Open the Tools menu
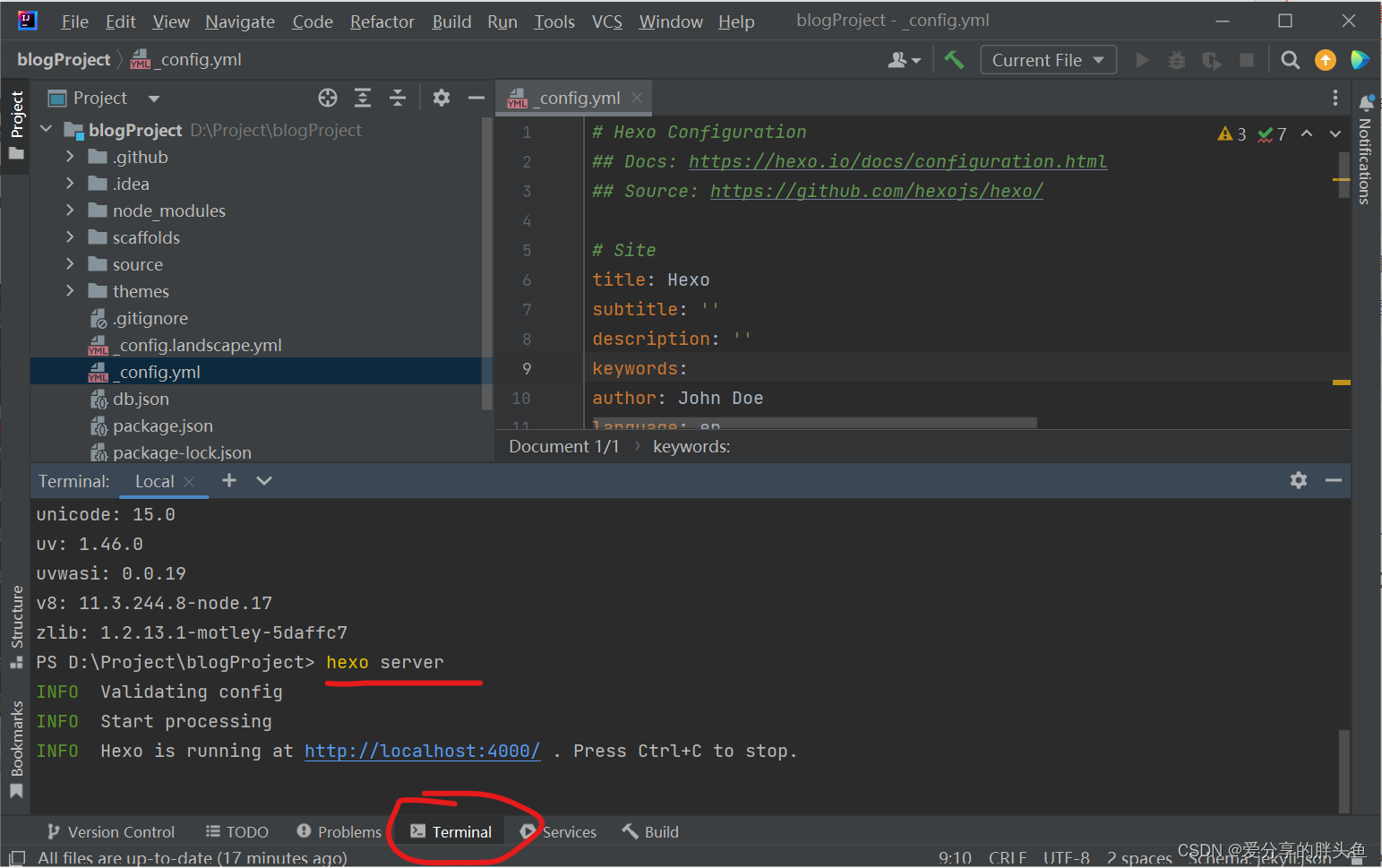The image size is (1382, 868). tap(554, 21)
